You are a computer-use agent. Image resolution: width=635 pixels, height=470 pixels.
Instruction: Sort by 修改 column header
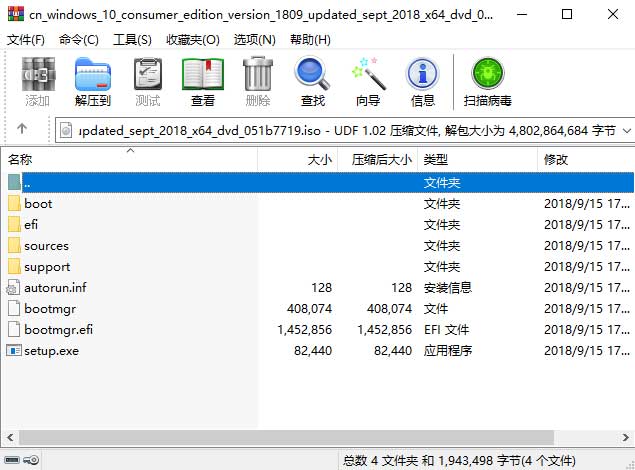[x=586, y=160]
